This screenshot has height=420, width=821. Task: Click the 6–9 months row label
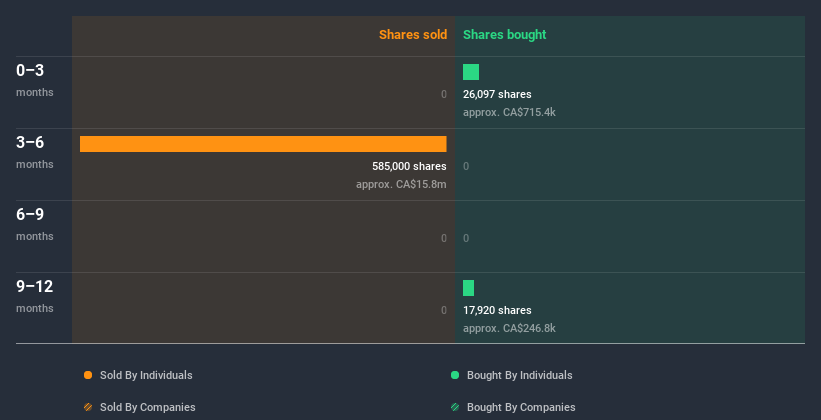tap(35, 224)
